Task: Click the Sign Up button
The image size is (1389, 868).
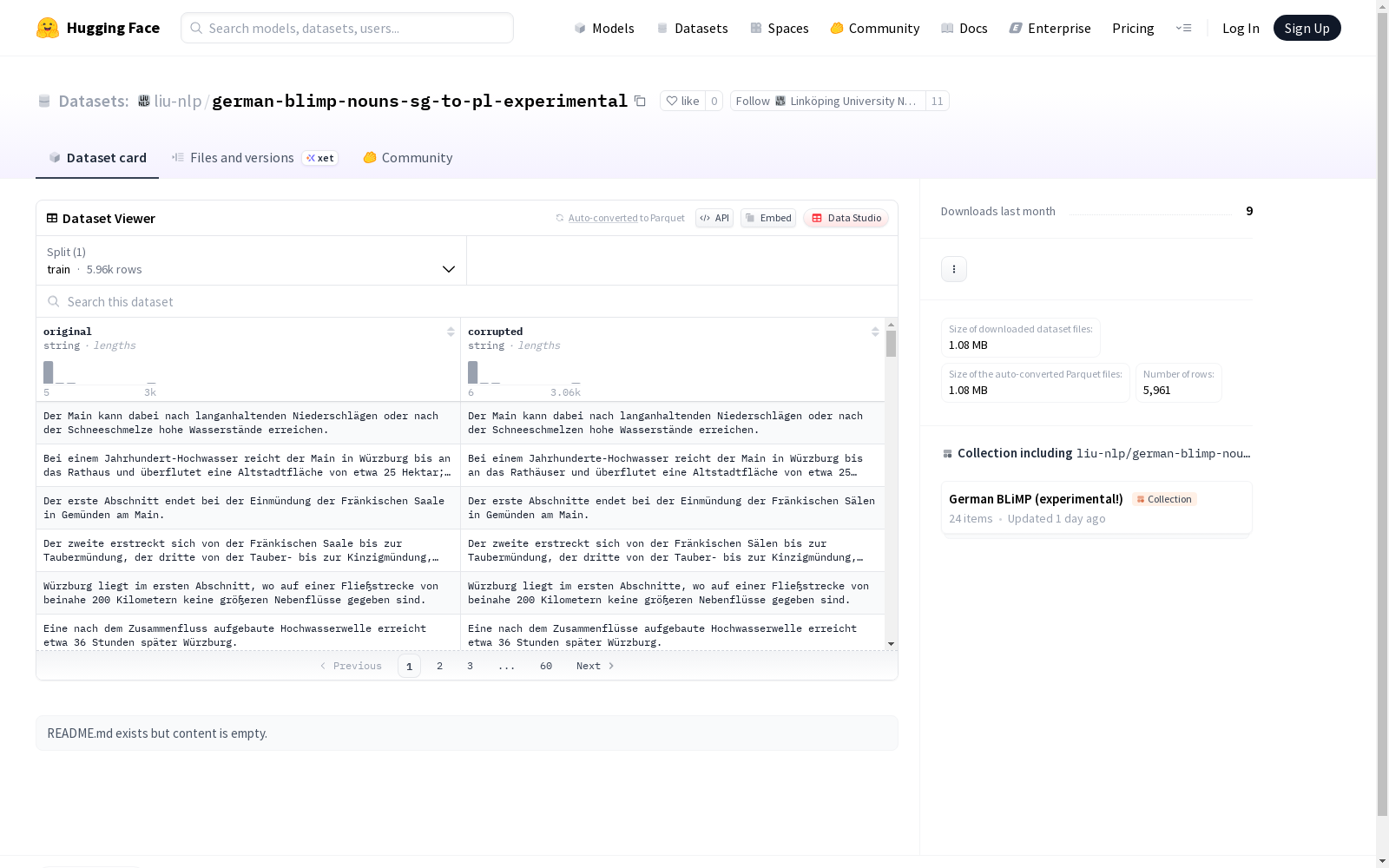Action: [x=1307, y=28]
